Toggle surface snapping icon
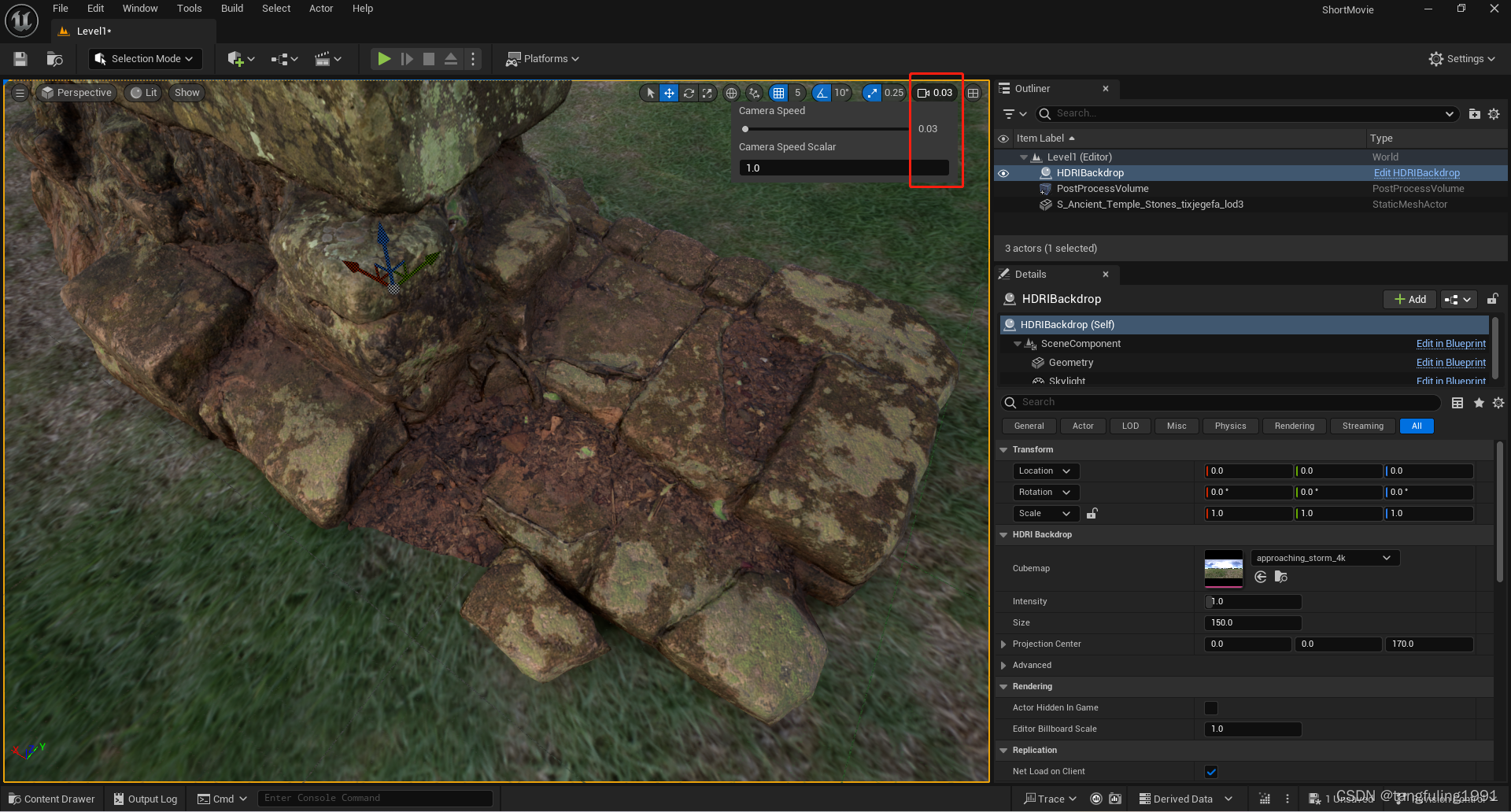The image size is (1511, 812). (x=755, y=93)
